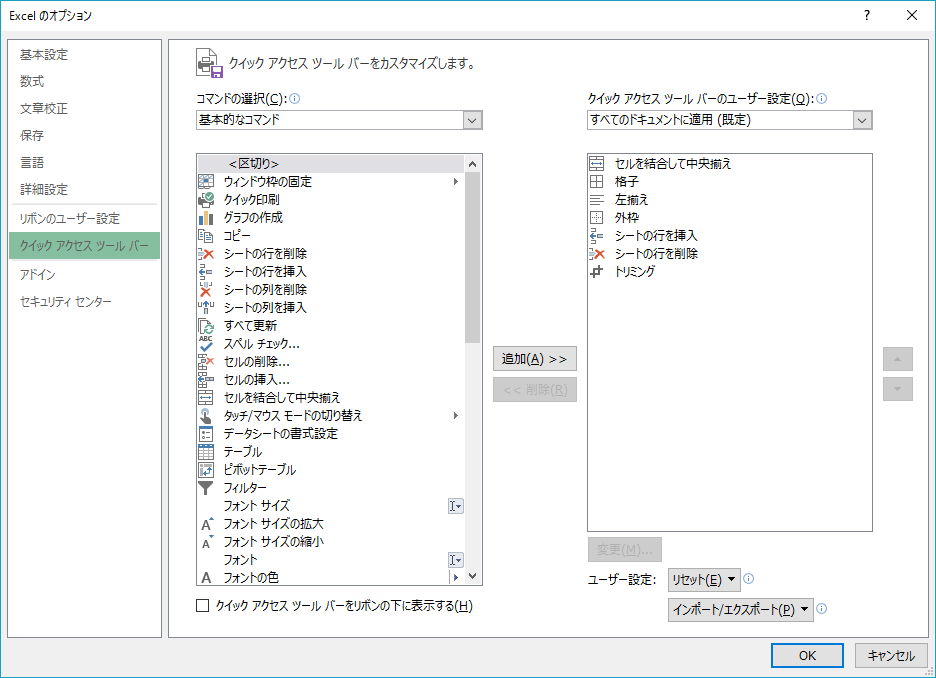The height and width of the screenshot is (678, 936).
Task: Click the ウィンドウ枠の固定 icon in command list
Action: click(205, 181)
